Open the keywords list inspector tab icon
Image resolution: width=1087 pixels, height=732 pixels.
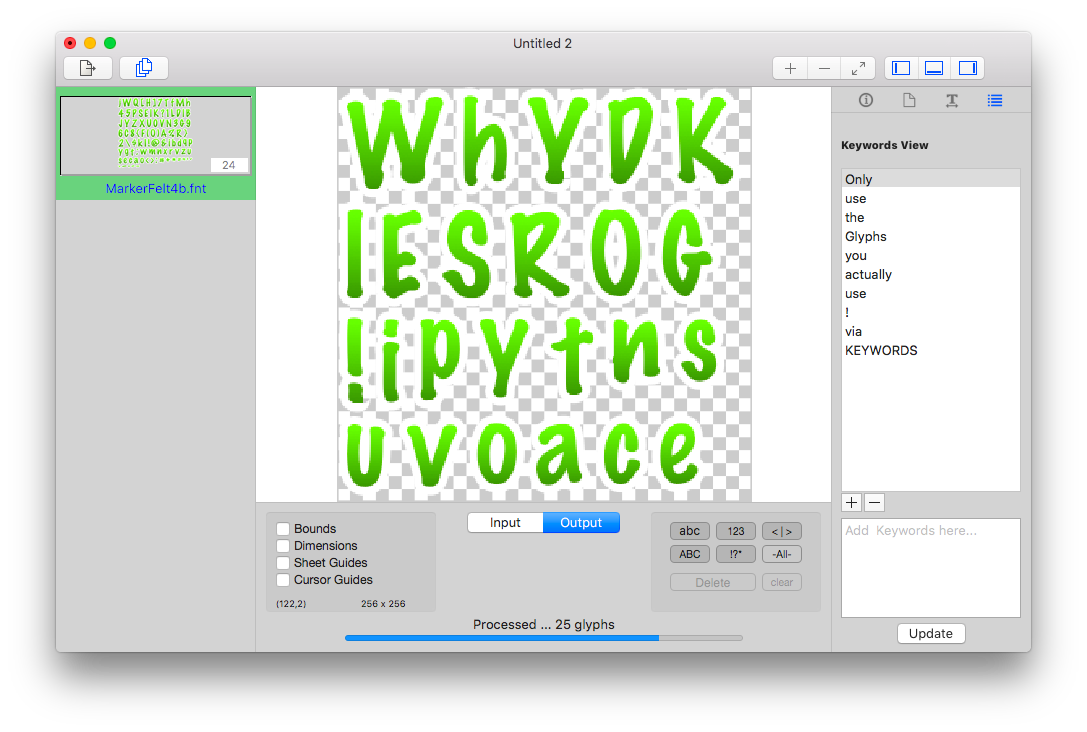pyautogui.click(x=995, y=101)
